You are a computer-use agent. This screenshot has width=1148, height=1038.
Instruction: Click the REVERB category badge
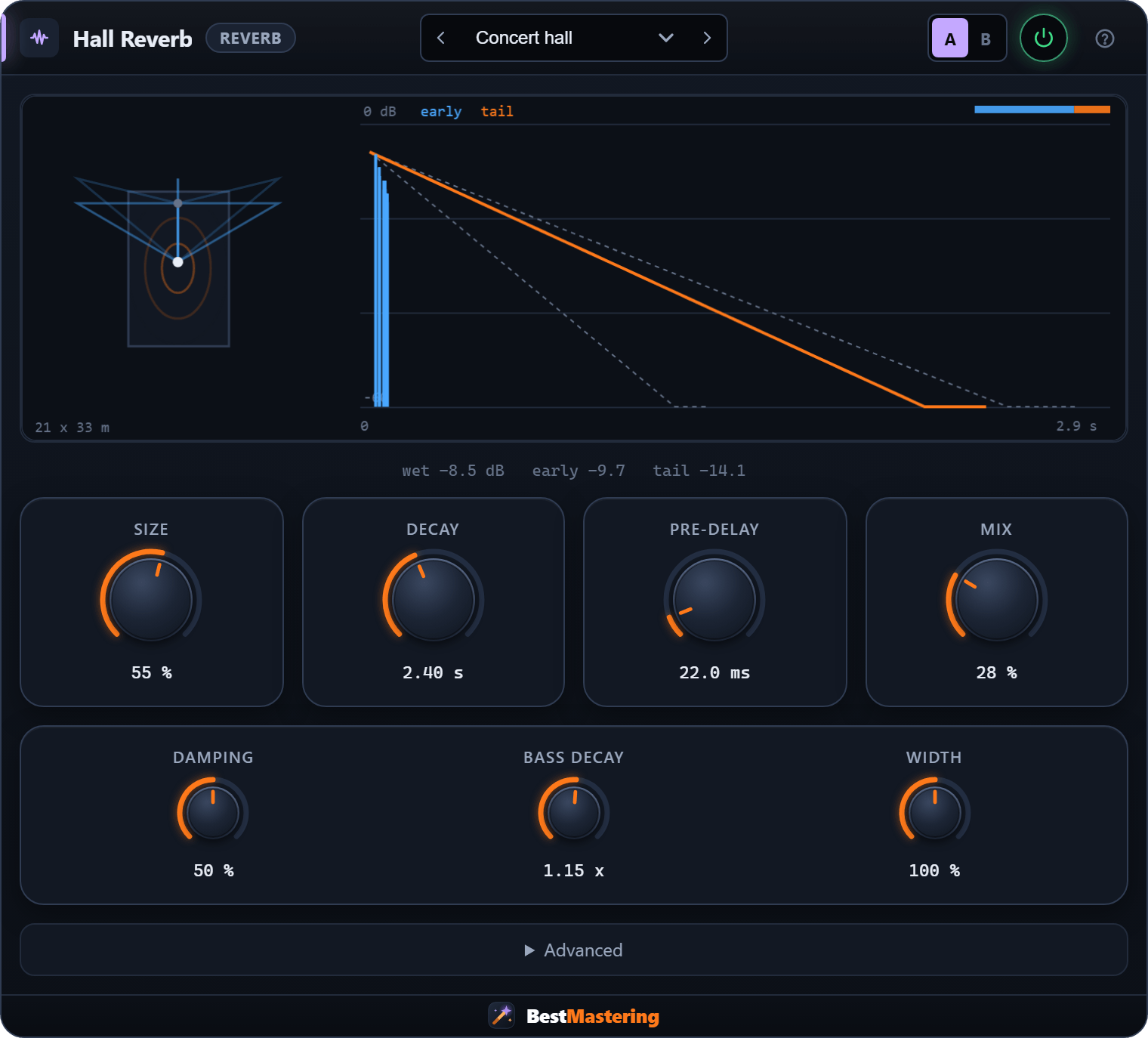tap(251, 38)
